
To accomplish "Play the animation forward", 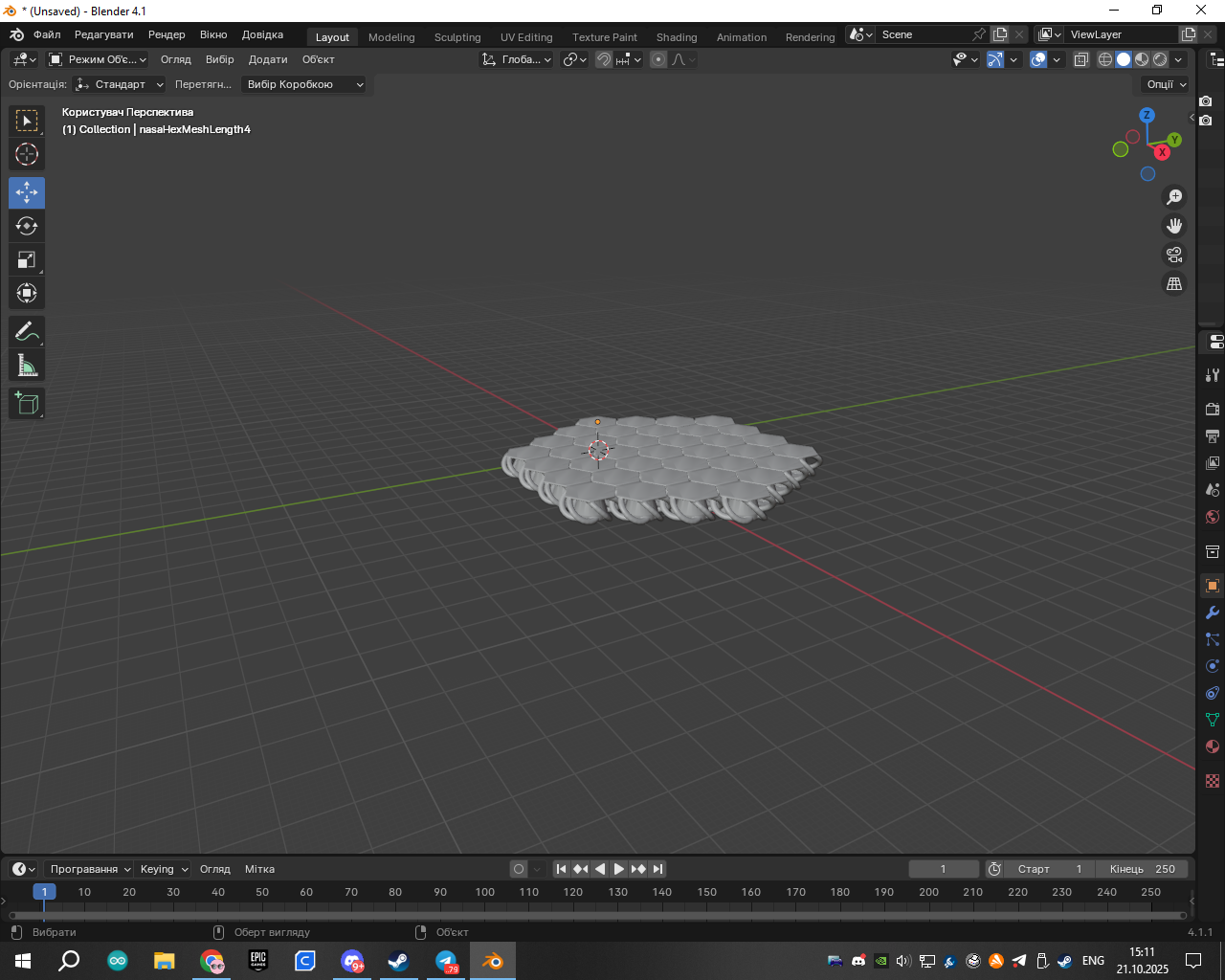I will (x=619, y=869).
